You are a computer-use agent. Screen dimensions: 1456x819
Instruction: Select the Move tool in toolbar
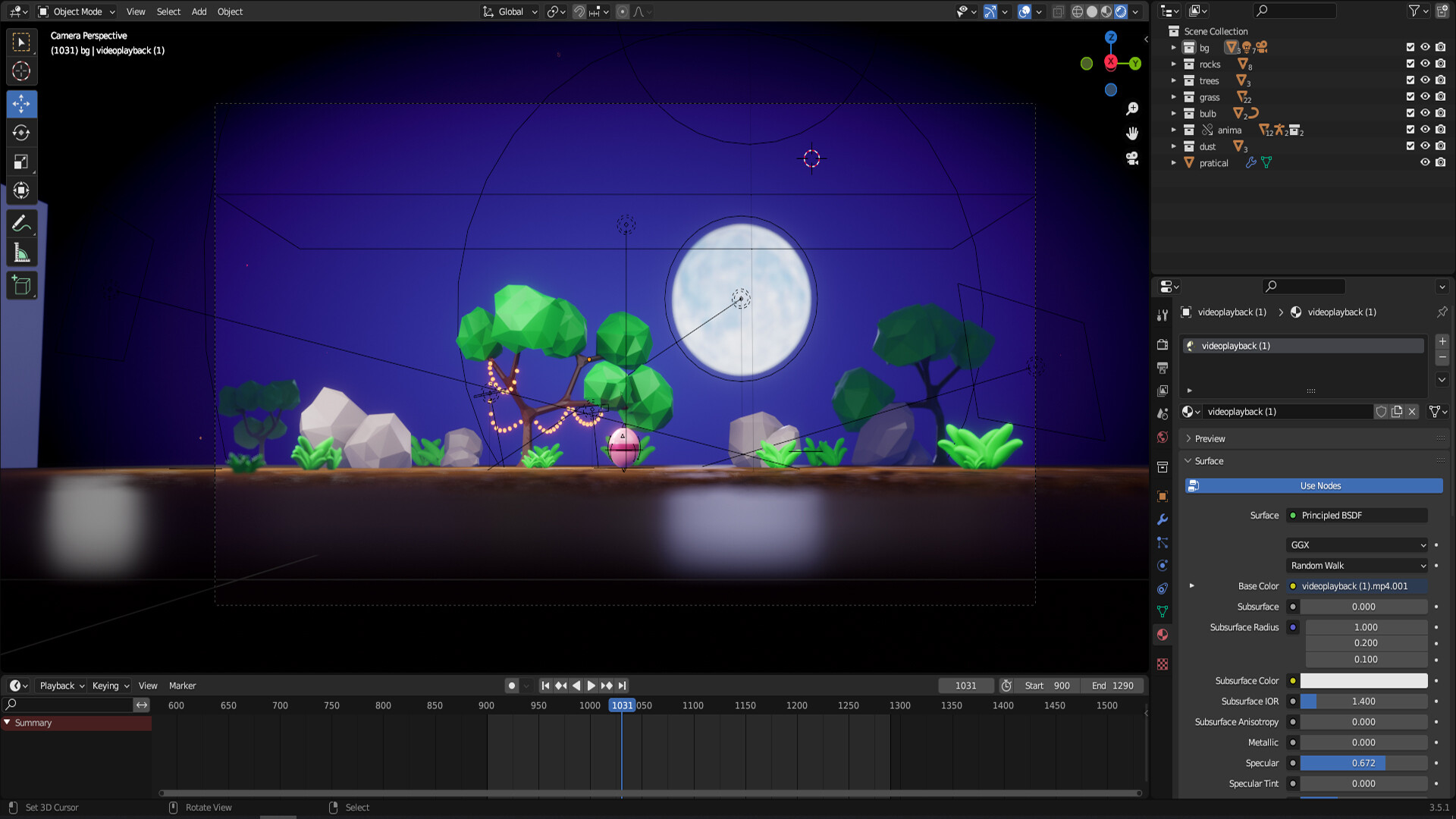(x=21, y=103)
